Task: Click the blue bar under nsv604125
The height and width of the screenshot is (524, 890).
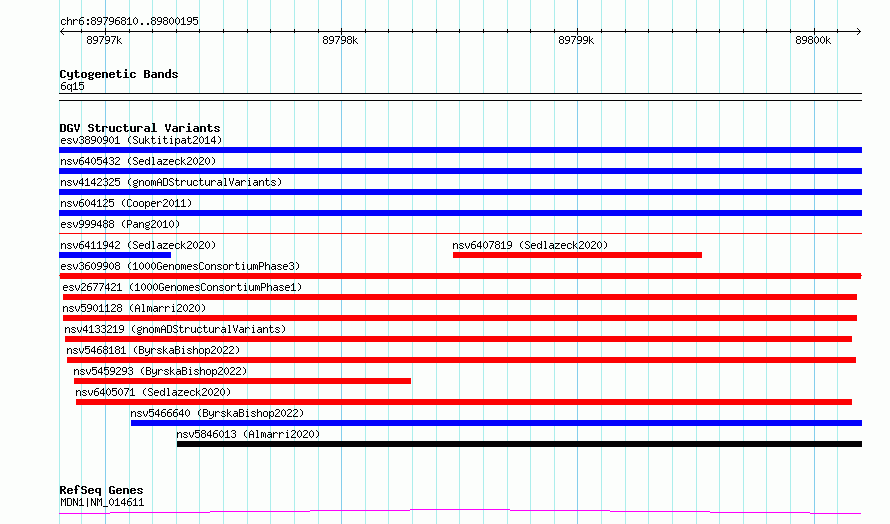Action: click(x=460, y=213)
